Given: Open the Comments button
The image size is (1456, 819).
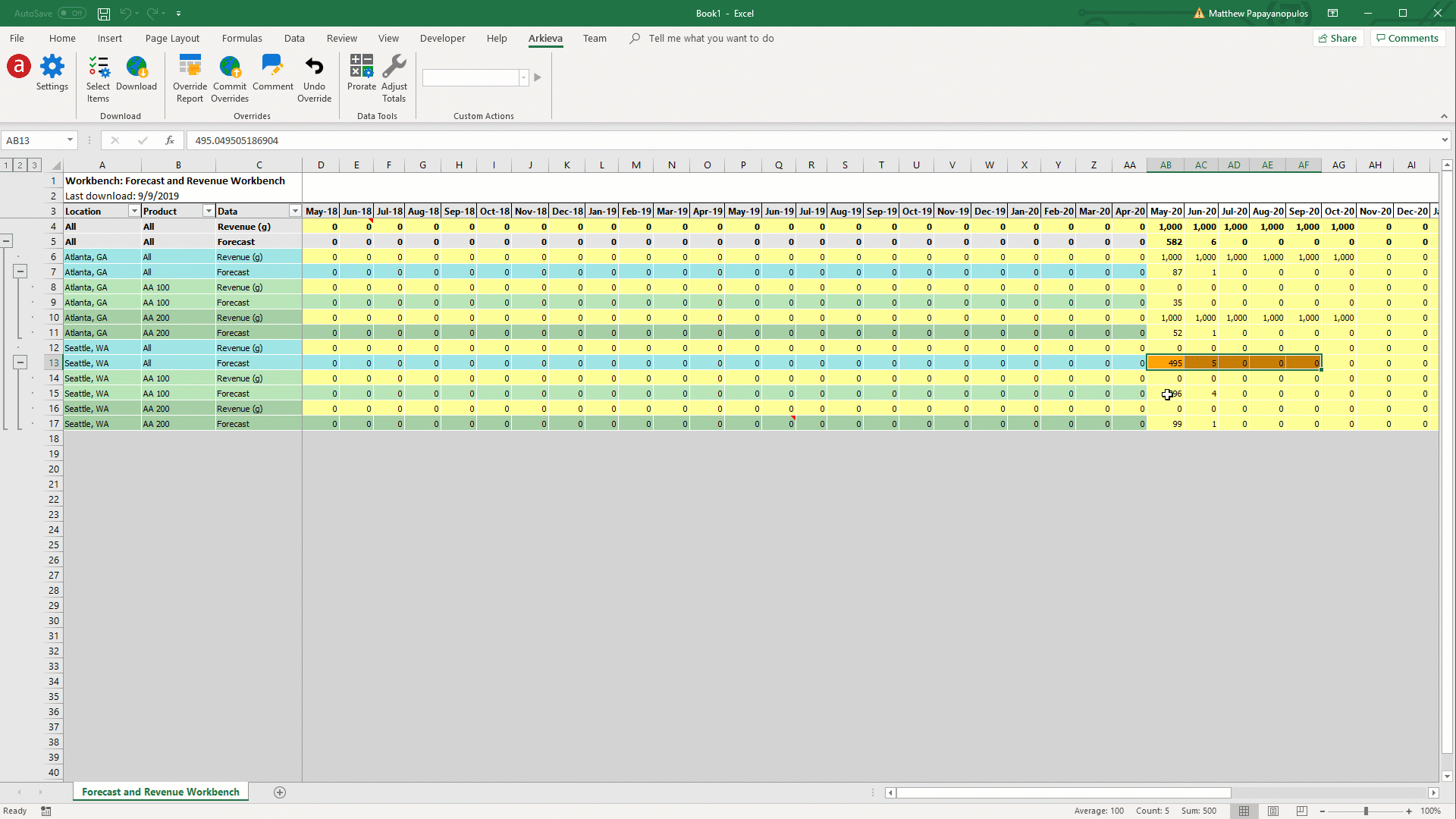Looking at the screenshot, I should pos(1407,38).
